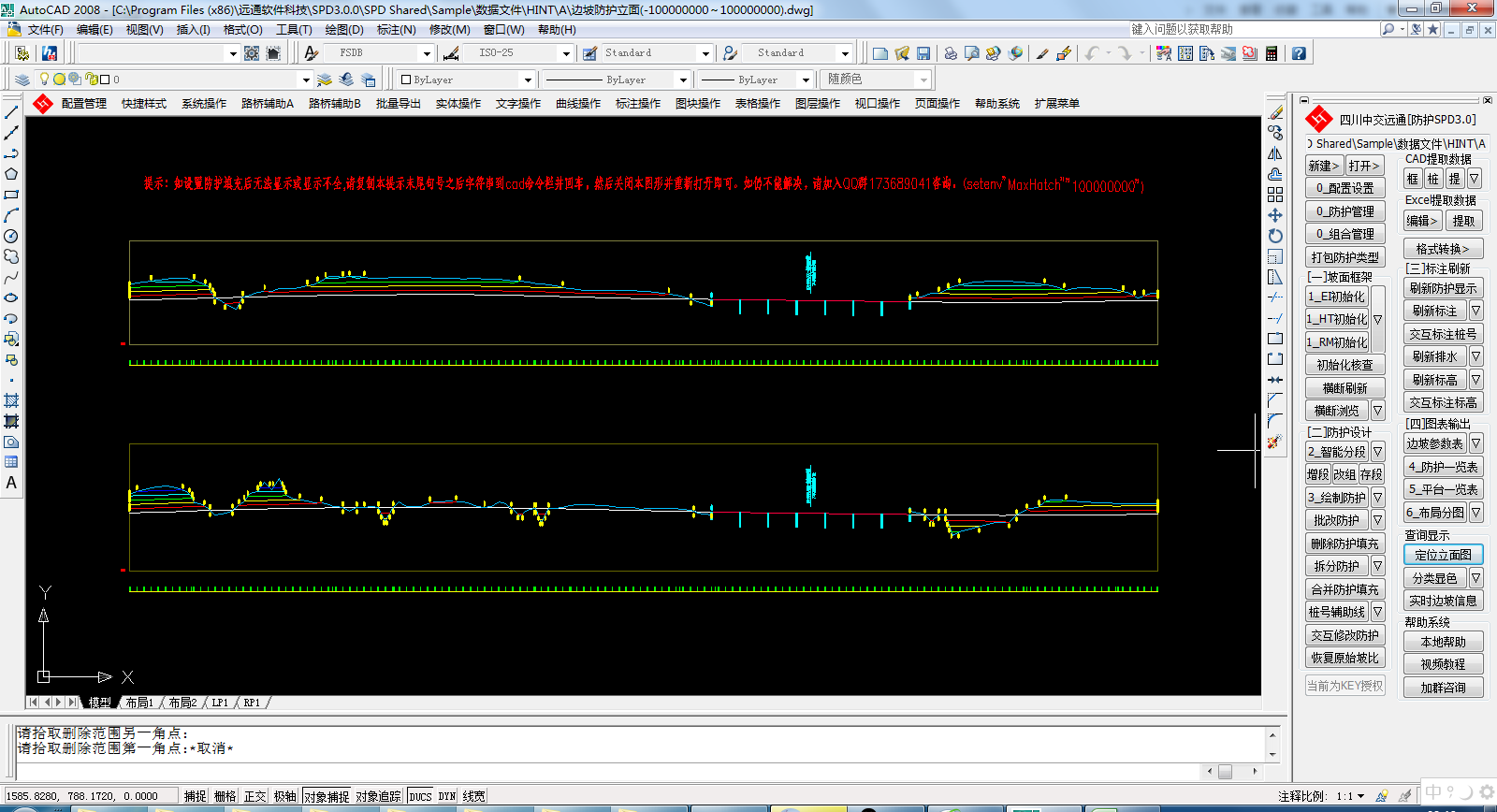
Task: Open the 路桥辅助A menu
Action: click(x=268, y=104)
